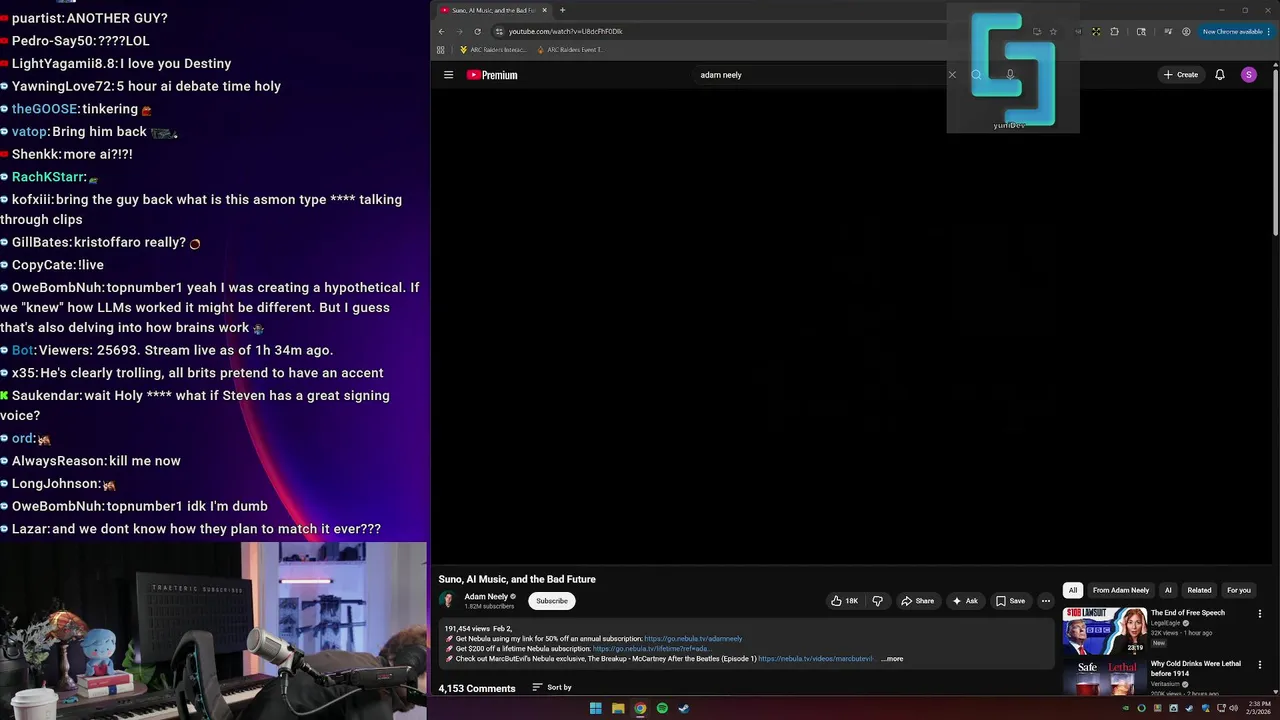View site information icon beside URL

click(x=499, y=31)
